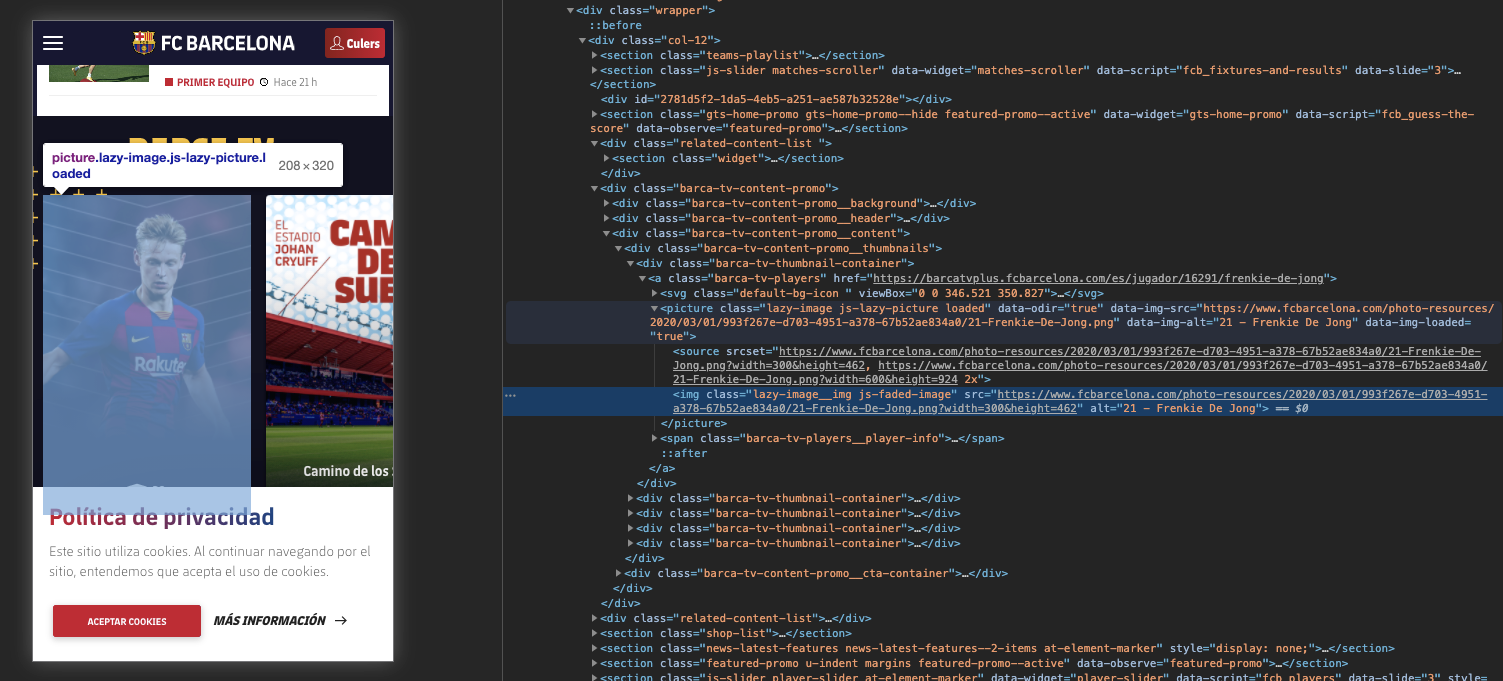Screen dimensions: 1503x681
Task: Expand the news-latest-features section node
Action: click(x=595, y=648)
